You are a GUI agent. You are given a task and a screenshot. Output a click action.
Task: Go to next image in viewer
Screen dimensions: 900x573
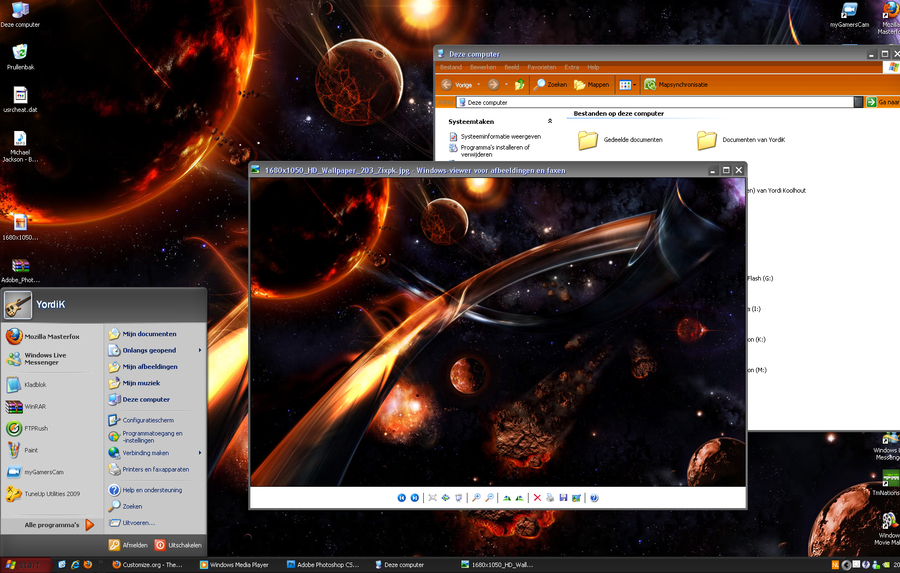(x=414, y=498)
